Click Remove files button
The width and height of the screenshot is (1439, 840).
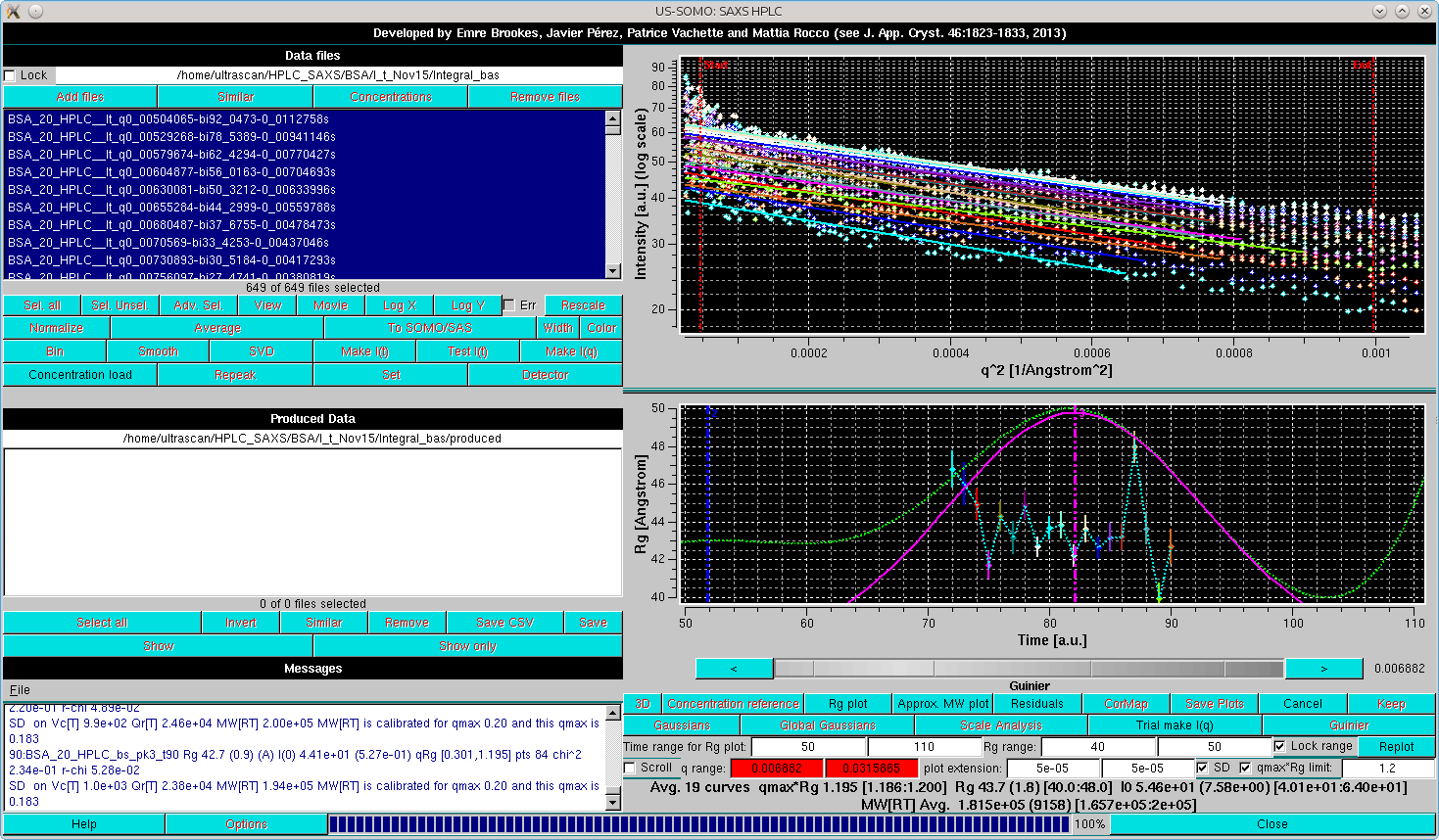click(546, 97)
